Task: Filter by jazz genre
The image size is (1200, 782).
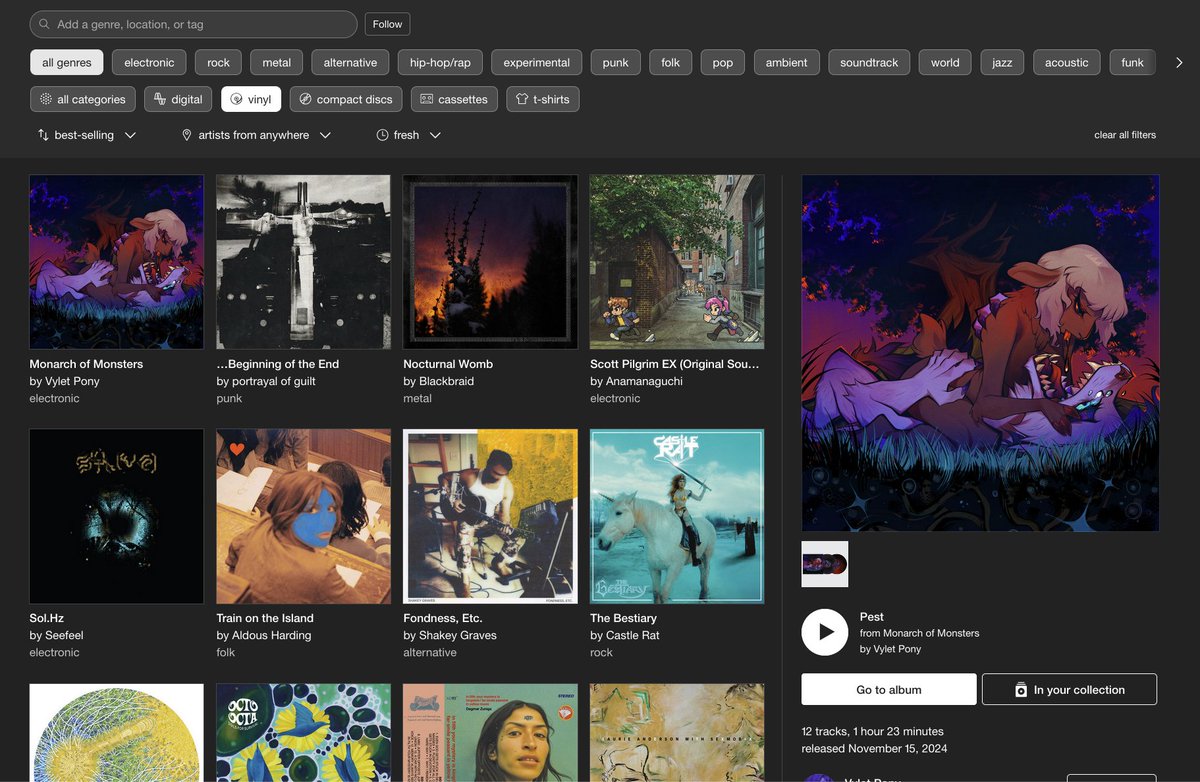Action: 1002,62
